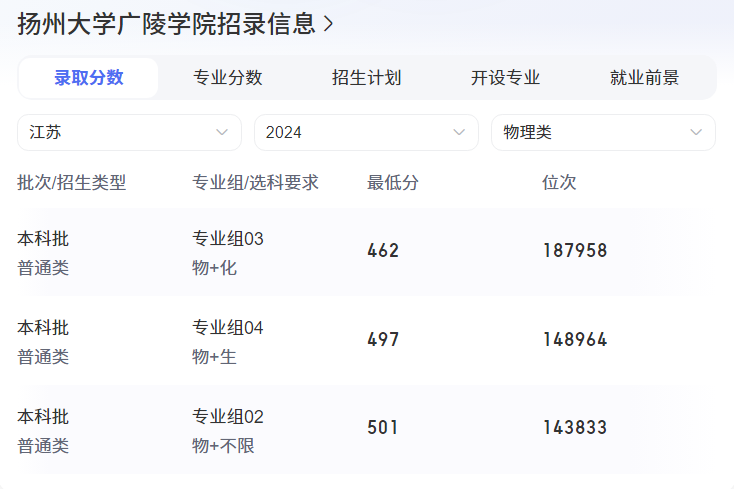Switch to the 专业分数 tab
This screenshot has height=489, width=734.
coord(228,78)
